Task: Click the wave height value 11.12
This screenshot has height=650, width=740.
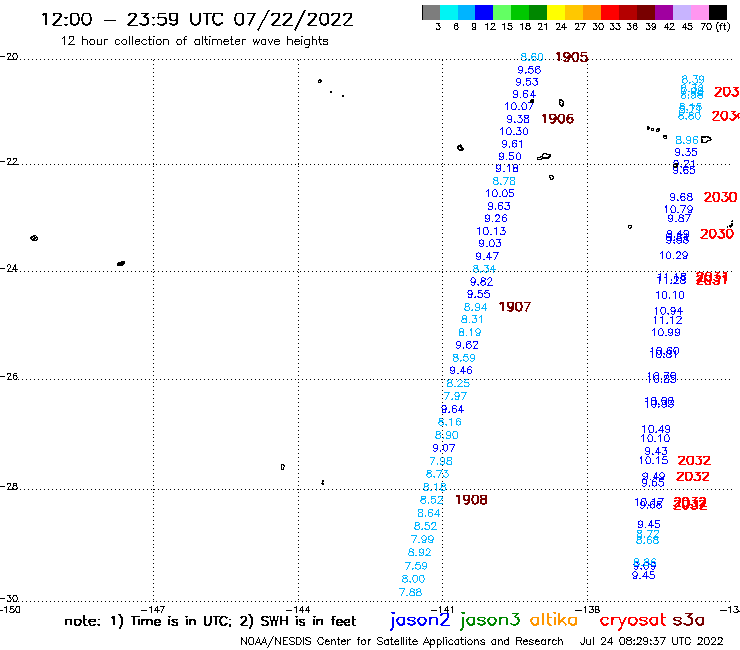Action: tap(667, 321)
